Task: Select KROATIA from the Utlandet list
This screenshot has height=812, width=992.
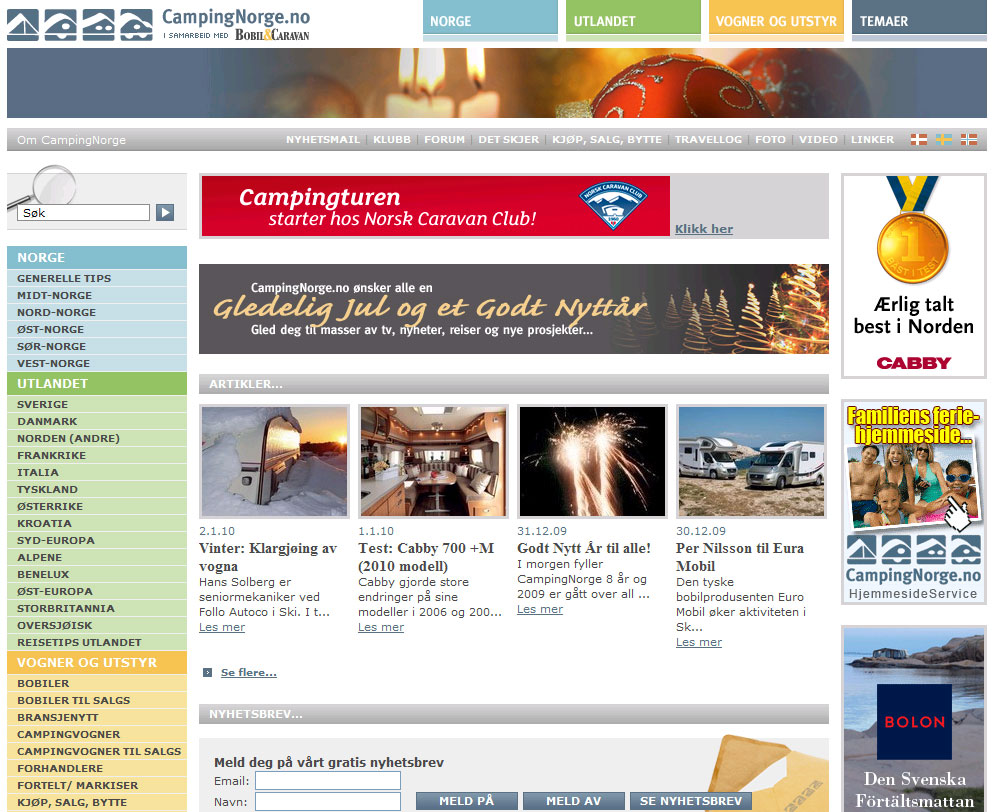Action: click(44, 523)
